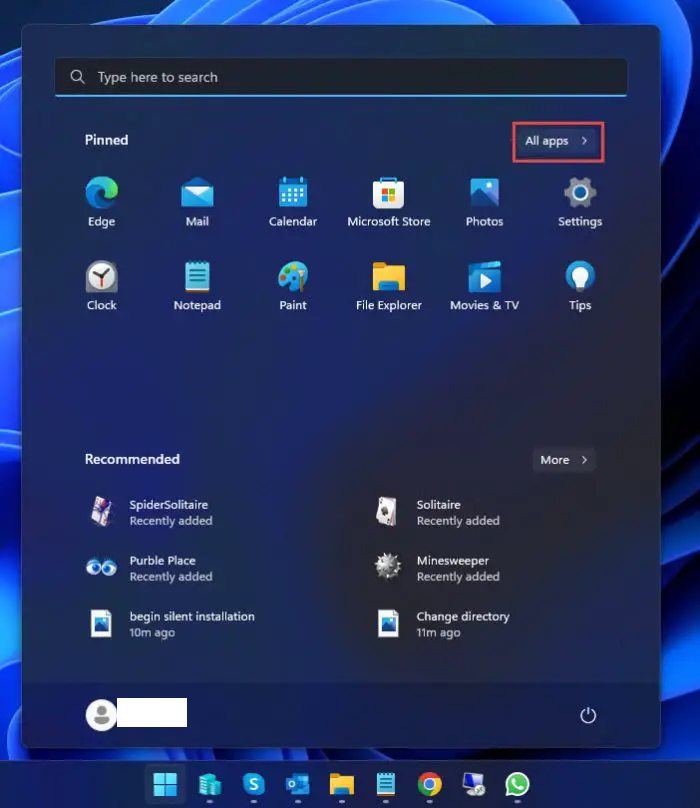Click the power button icon

[588, 715]
